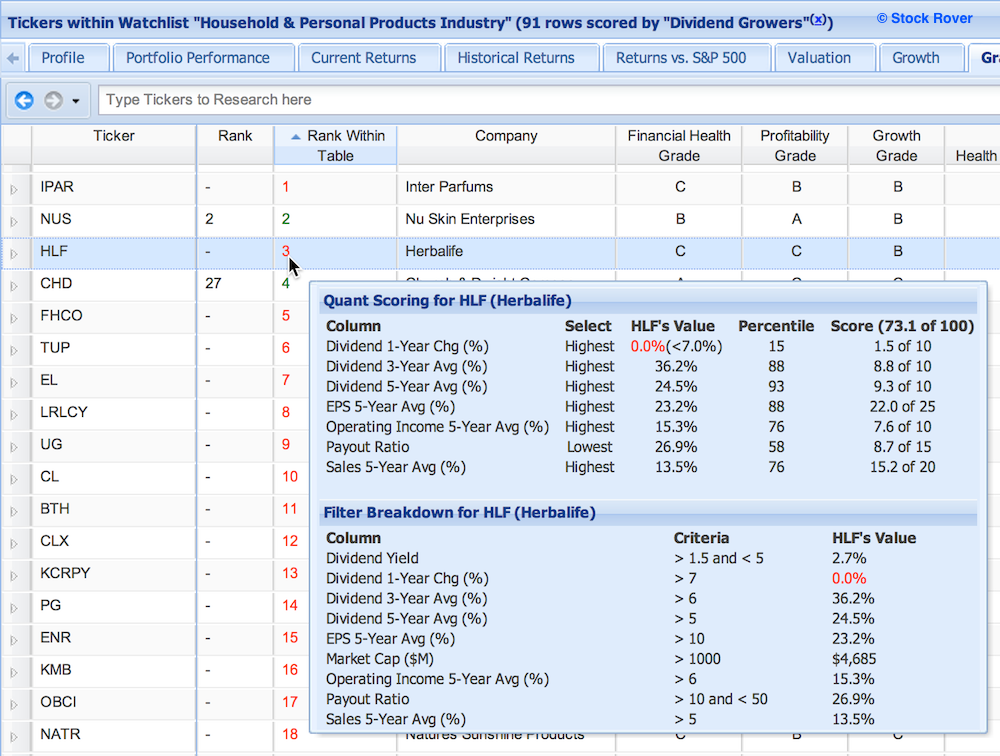Expand the EL row

[x=14, y=383]
